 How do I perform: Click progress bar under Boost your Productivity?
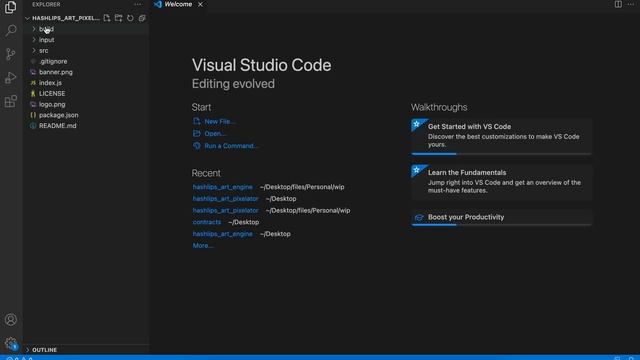(x=502, y=225)
